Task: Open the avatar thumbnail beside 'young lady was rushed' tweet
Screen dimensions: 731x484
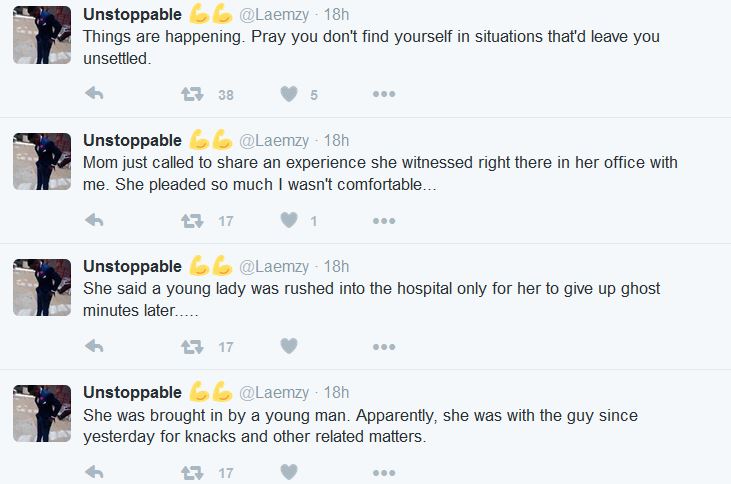Action: 42,288
